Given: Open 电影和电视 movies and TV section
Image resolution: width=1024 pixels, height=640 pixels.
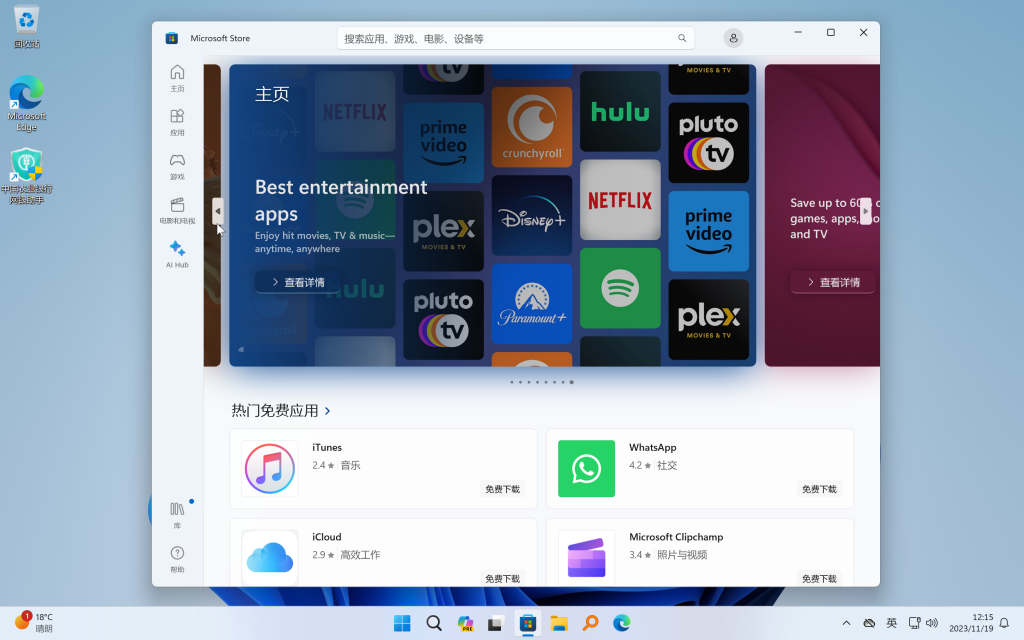Looking at the screenshot, I should point(177,210).
